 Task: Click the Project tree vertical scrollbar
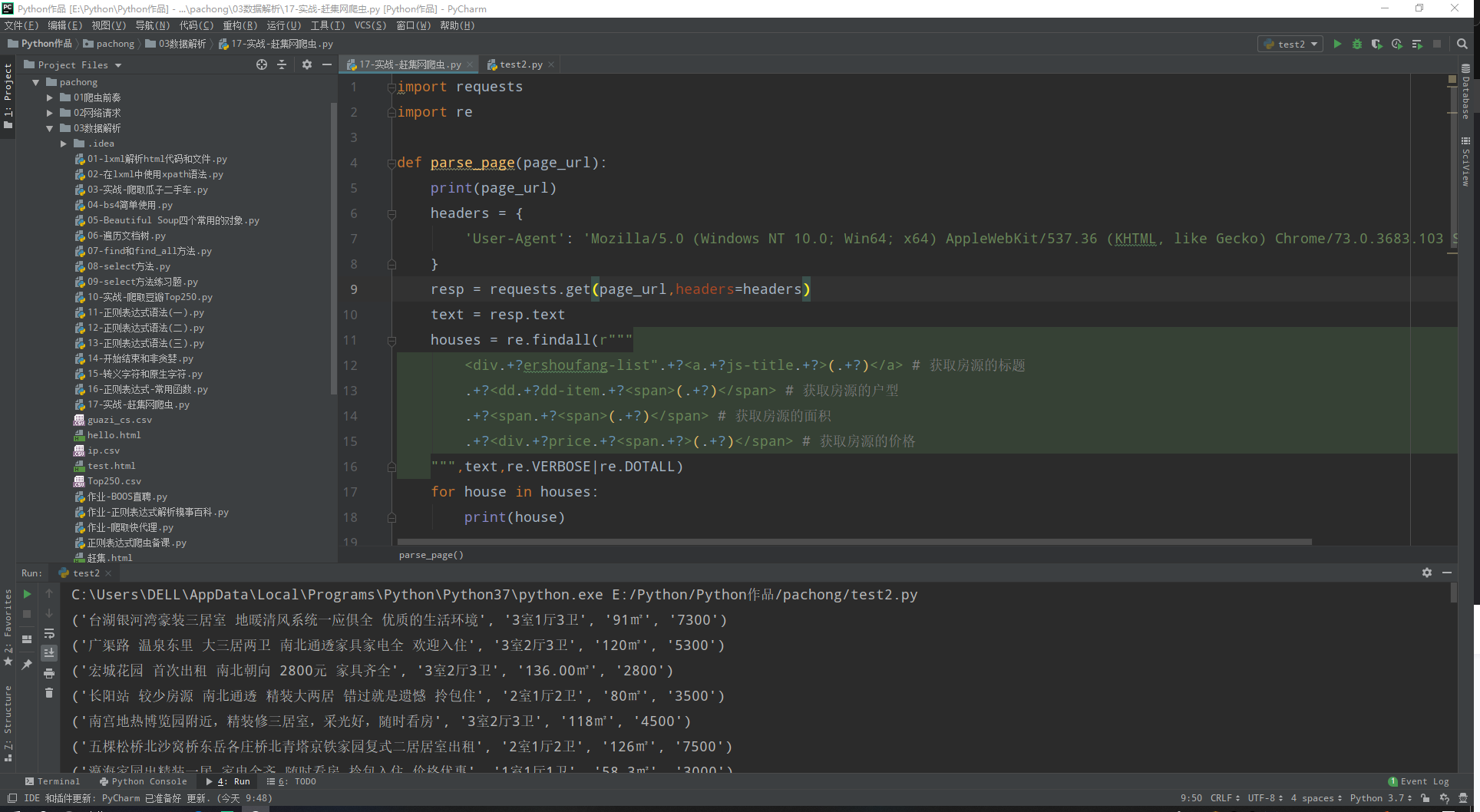point(333,249)
